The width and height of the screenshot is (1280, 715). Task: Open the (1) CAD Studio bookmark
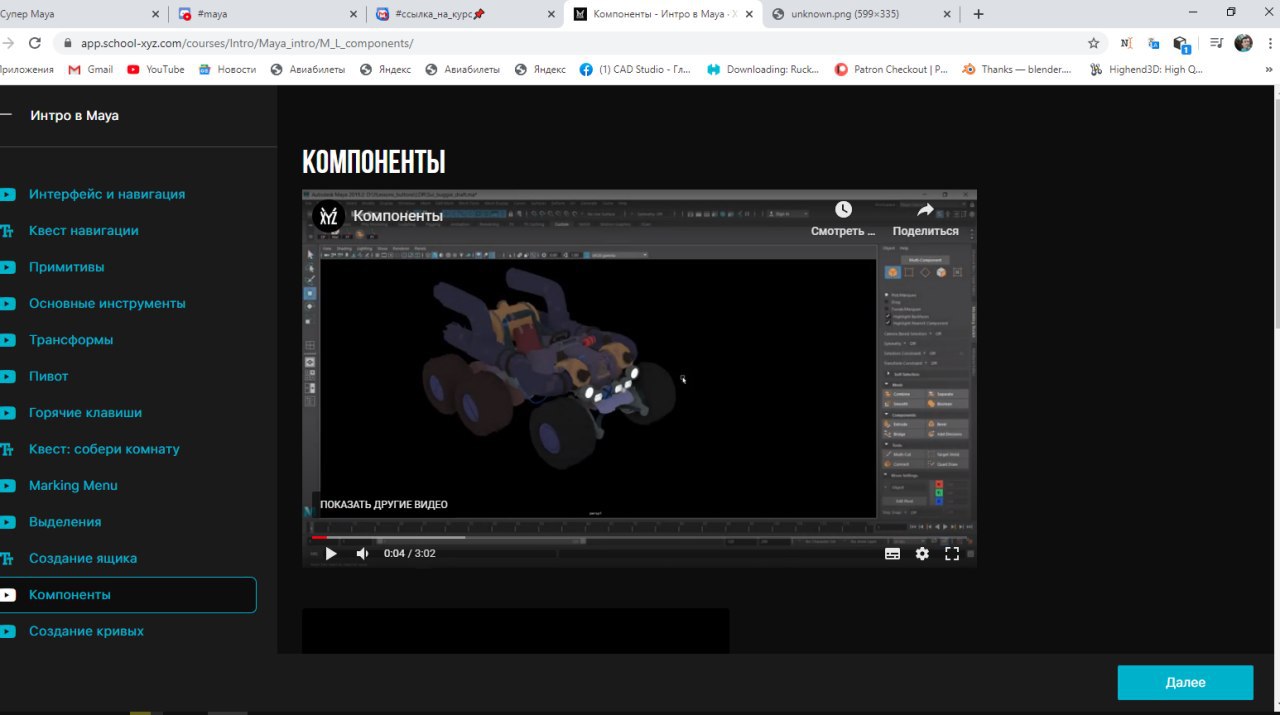pos(635,69)
